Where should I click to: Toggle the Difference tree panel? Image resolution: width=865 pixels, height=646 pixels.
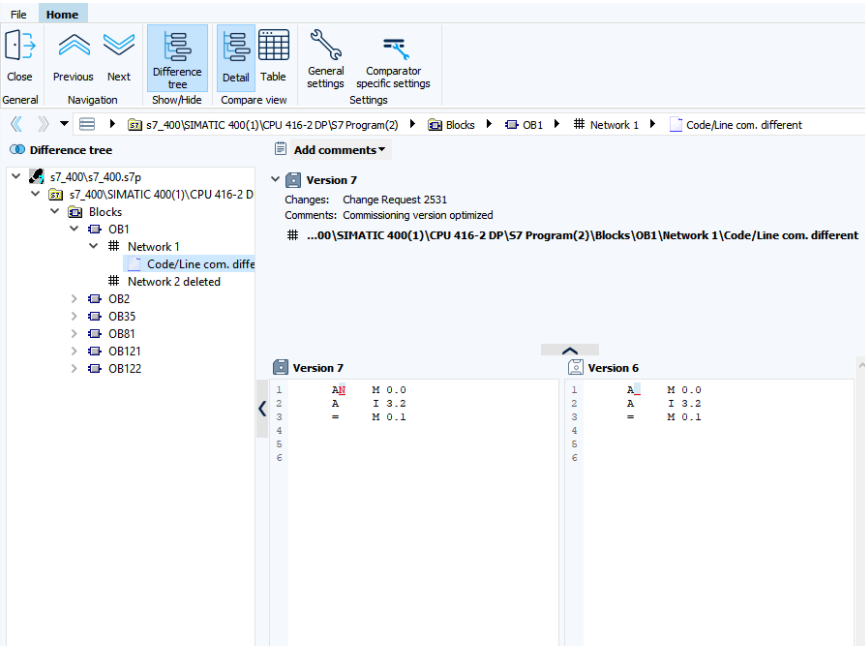[177, 58]
